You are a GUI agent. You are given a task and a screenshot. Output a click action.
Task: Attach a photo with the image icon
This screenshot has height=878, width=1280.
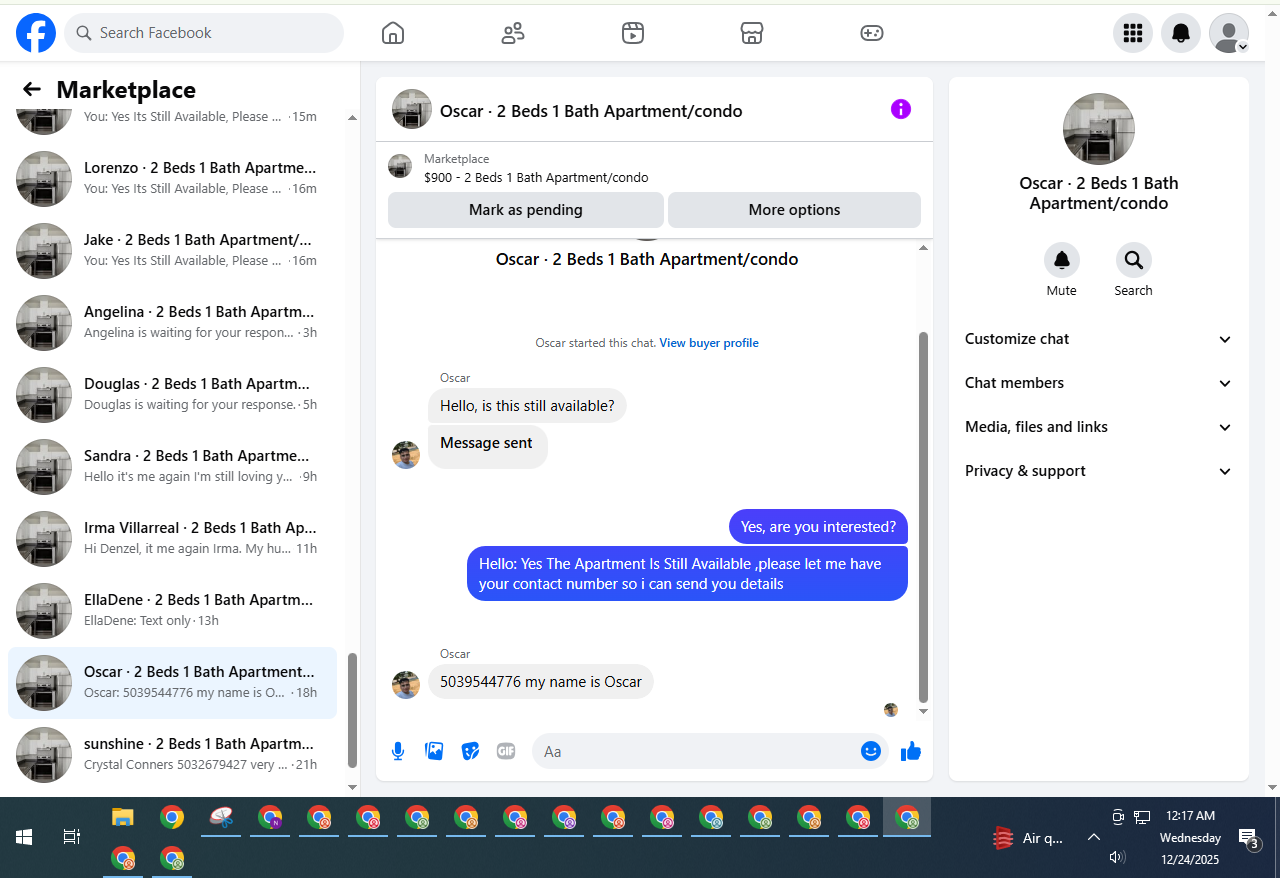[x=434, y=751]
